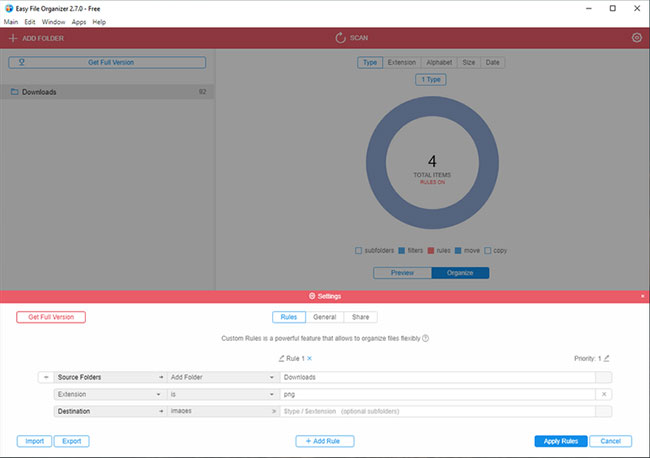Click the ribbon icon in top Get Full Version bar
This screenshot has height=458, width=650.
coord(22,62)
